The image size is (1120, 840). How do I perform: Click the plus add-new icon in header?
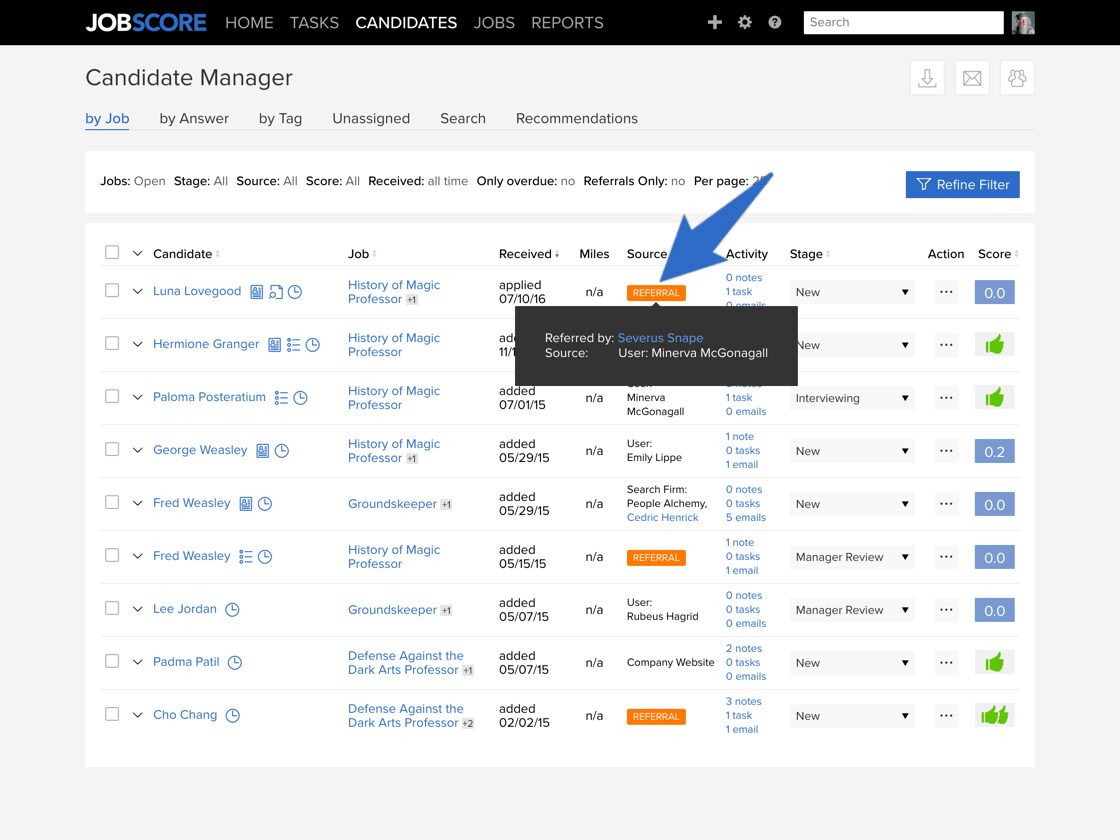[714, 22]
